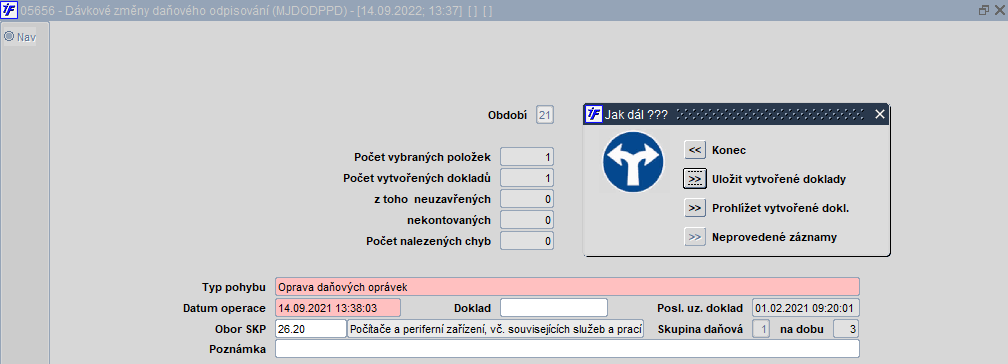Click the Počet vybraných položek field

tap(526, 157)
